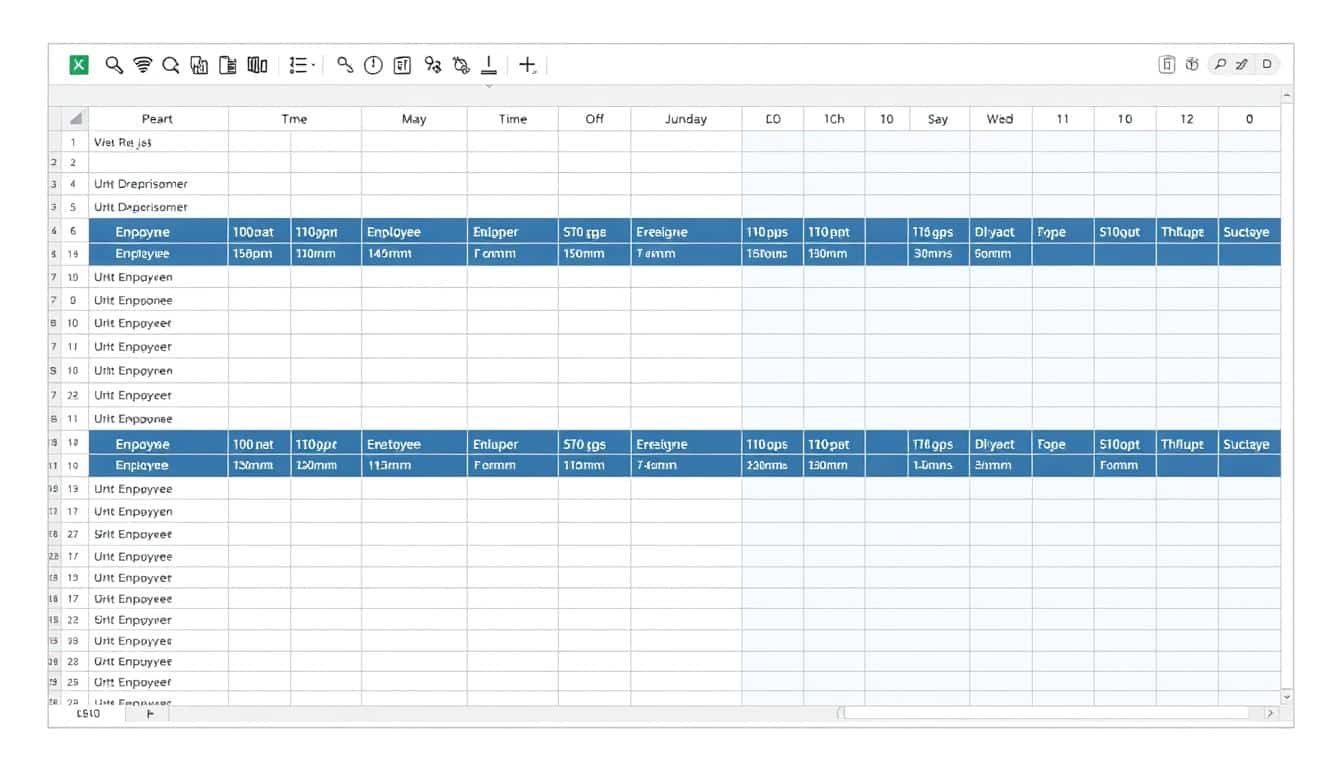Select the Wed column header

point(1000,118)
